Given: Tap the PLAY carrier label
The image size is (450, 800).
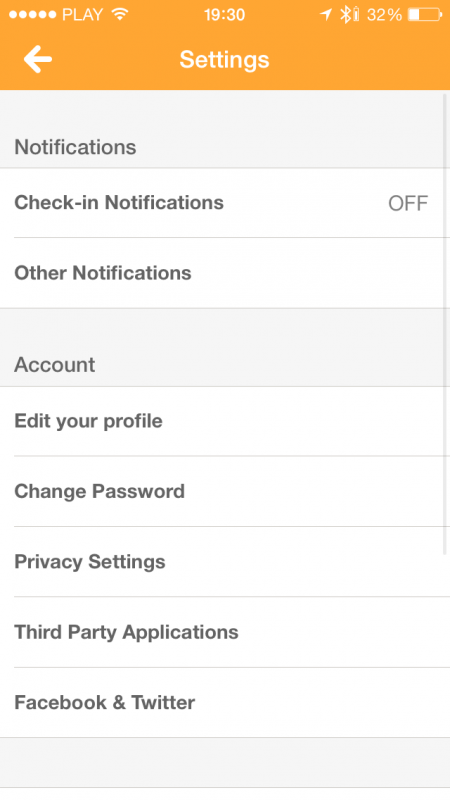Looking at the screenshot, I should (x=82, y=15).
